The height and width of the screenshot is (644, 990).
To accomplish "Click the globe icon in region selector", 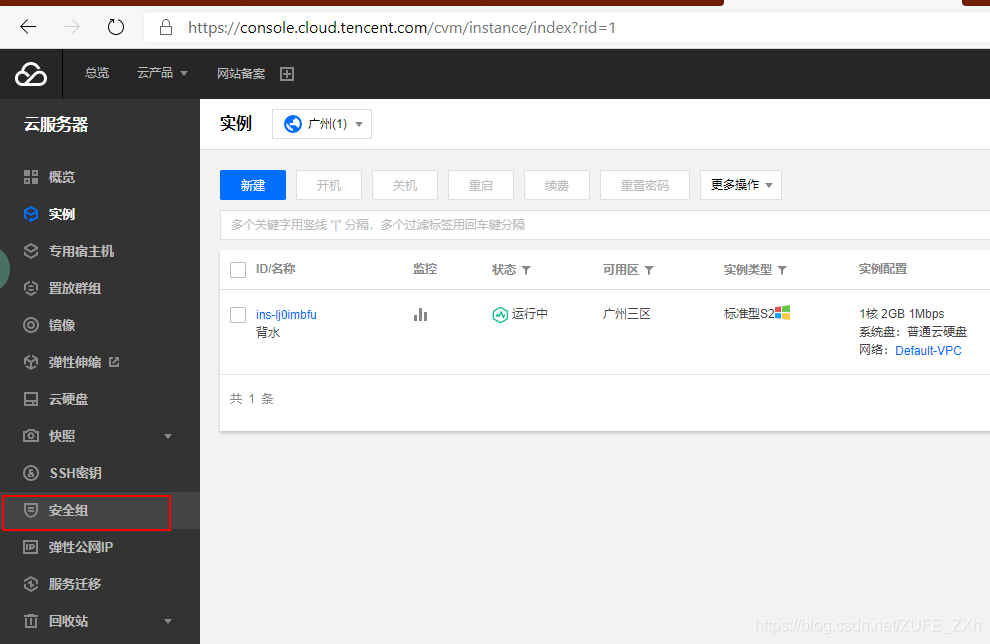I will pos(293,124).
